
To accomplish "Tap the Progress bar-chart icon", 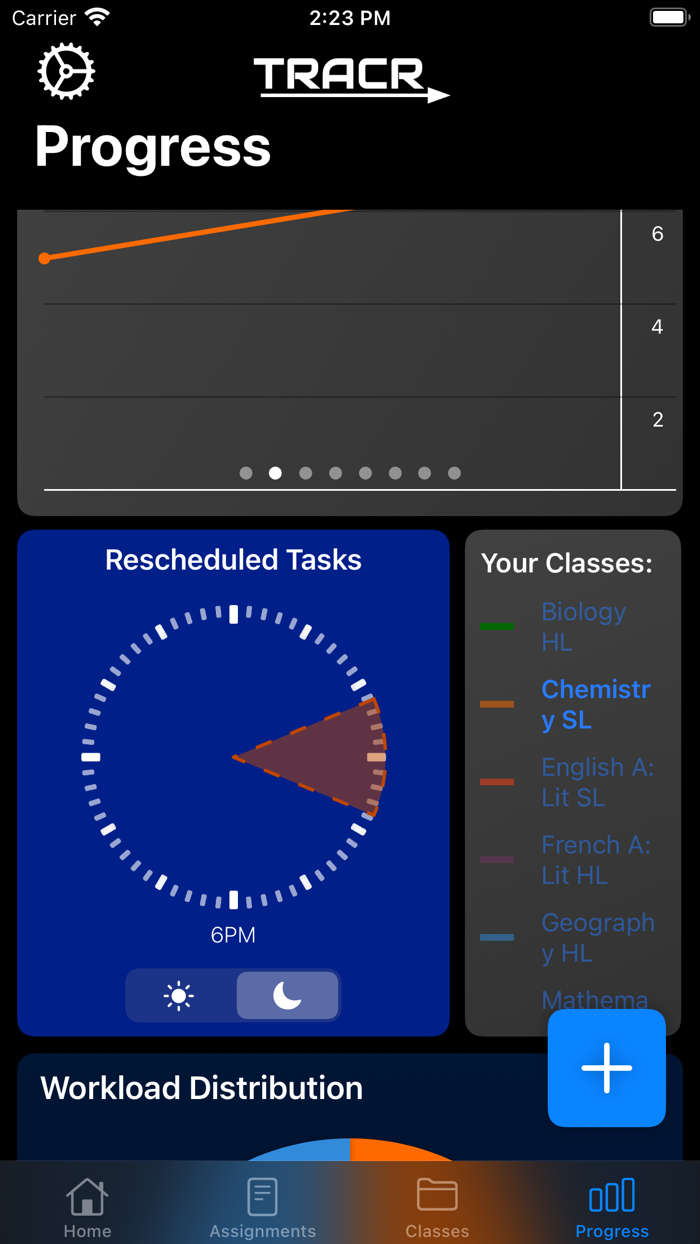I will point(612,1194).
